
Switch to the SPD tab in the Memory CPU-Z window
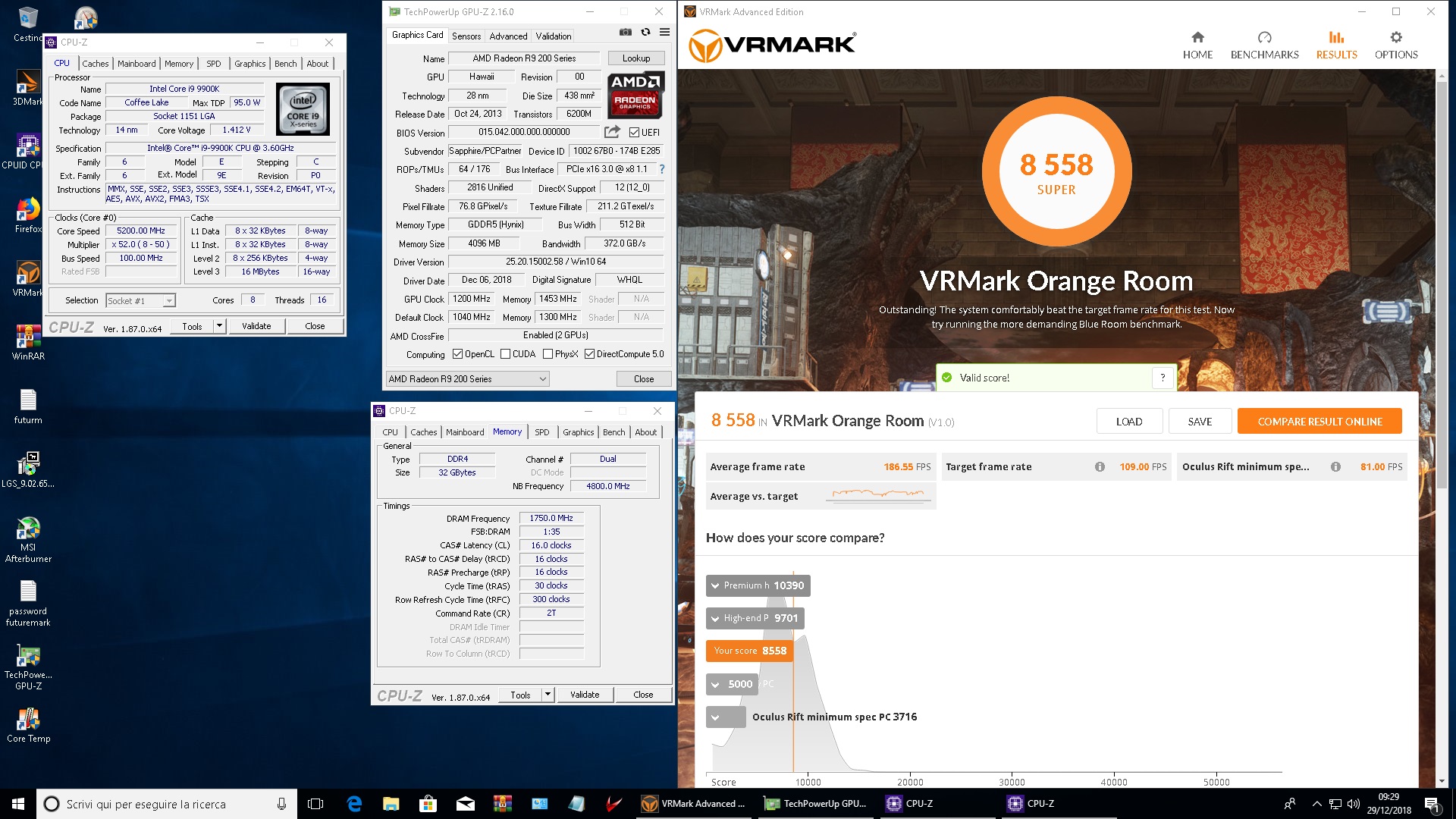click(x=541, y=432)
